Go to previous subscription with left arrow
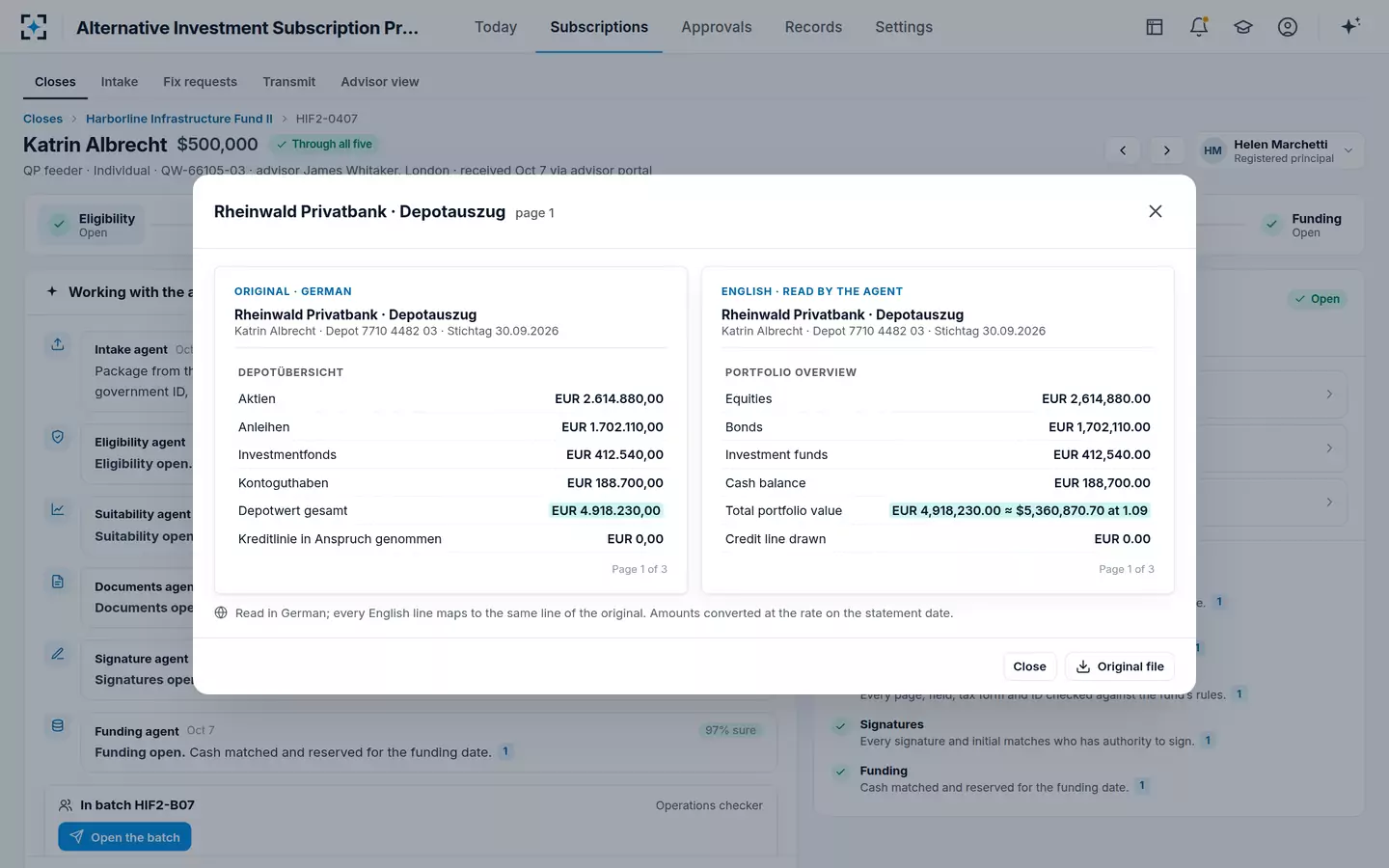 [x=1123, y=150]
